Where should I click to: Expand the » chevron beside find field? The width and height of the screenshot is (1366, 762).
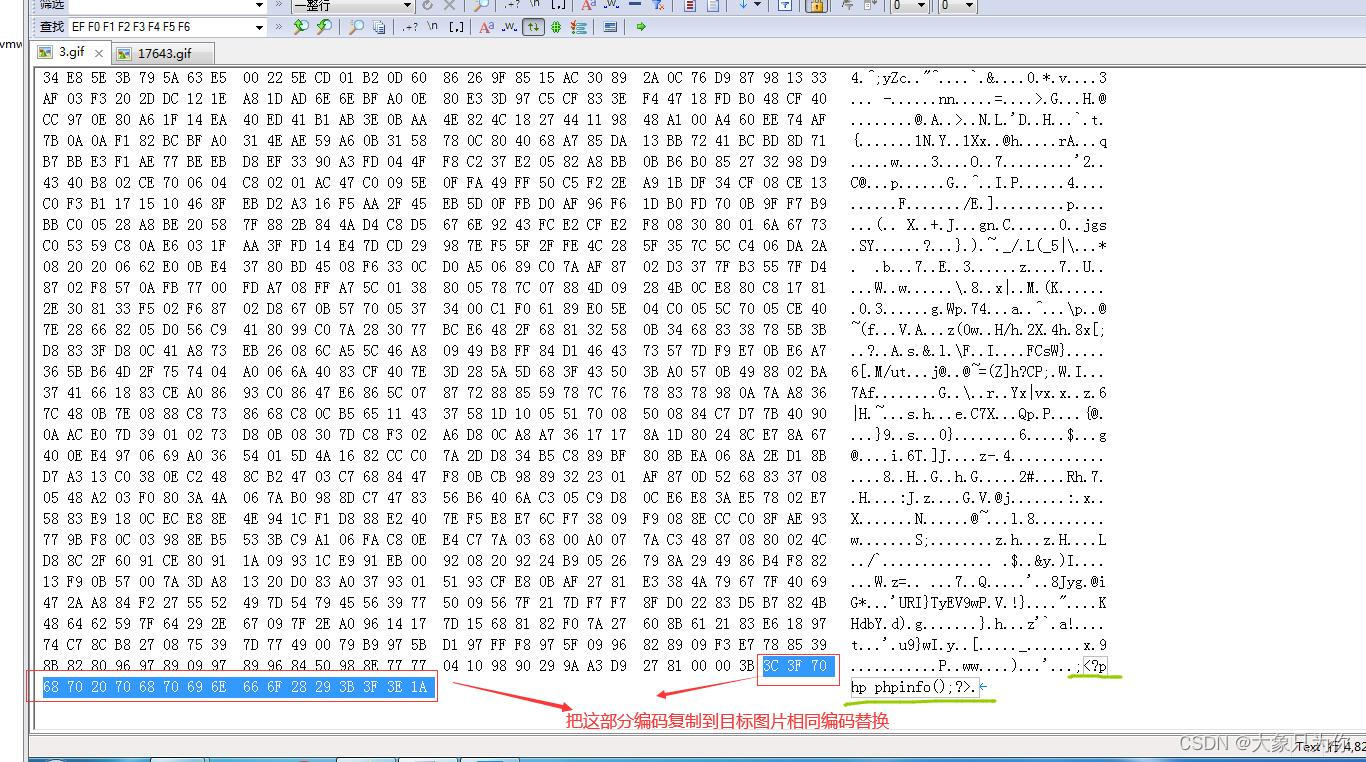279,27
